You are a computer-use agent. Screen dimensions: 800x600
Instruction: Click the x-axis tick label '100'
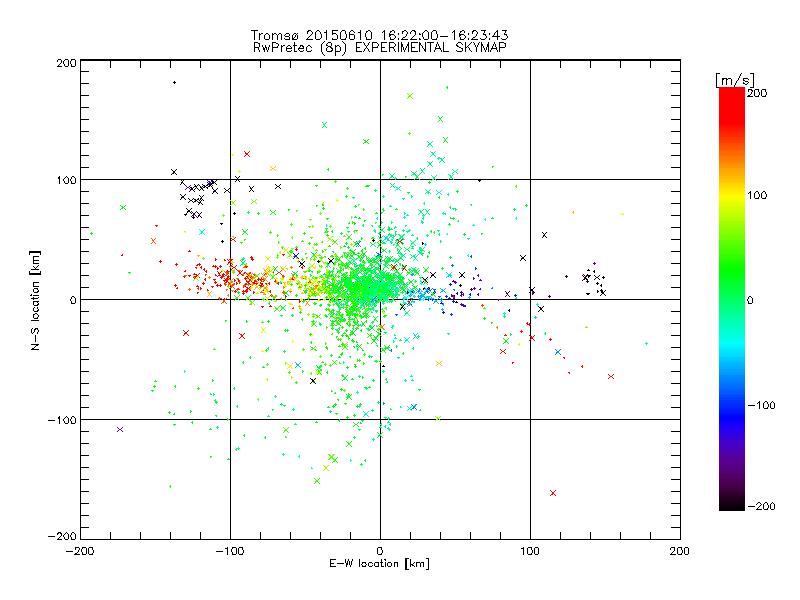530,551
